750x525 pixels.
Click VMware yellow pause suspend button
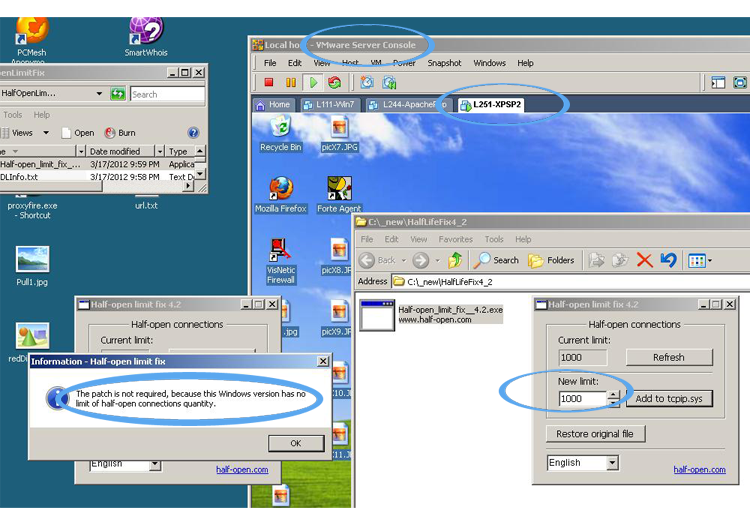[291, 83]
